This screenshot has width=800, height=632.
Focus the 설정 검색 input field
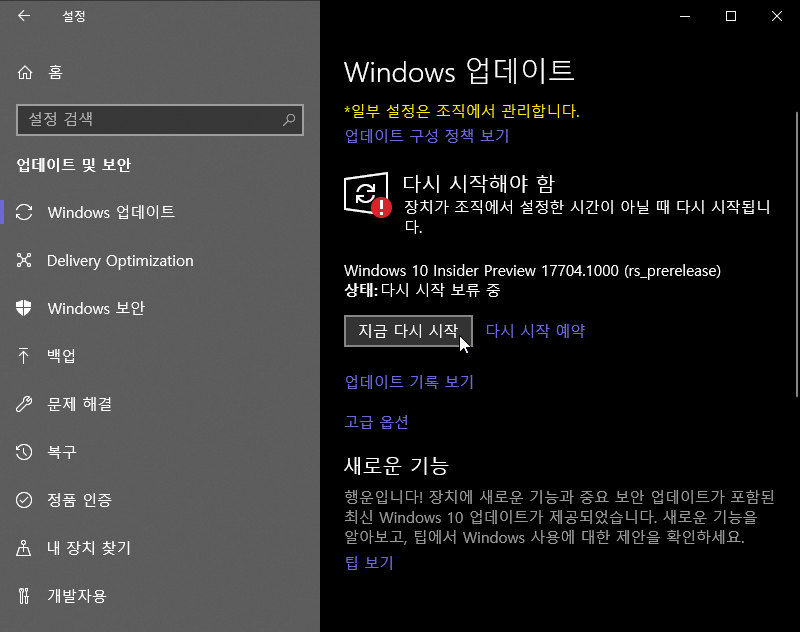[x=160, y=120]
